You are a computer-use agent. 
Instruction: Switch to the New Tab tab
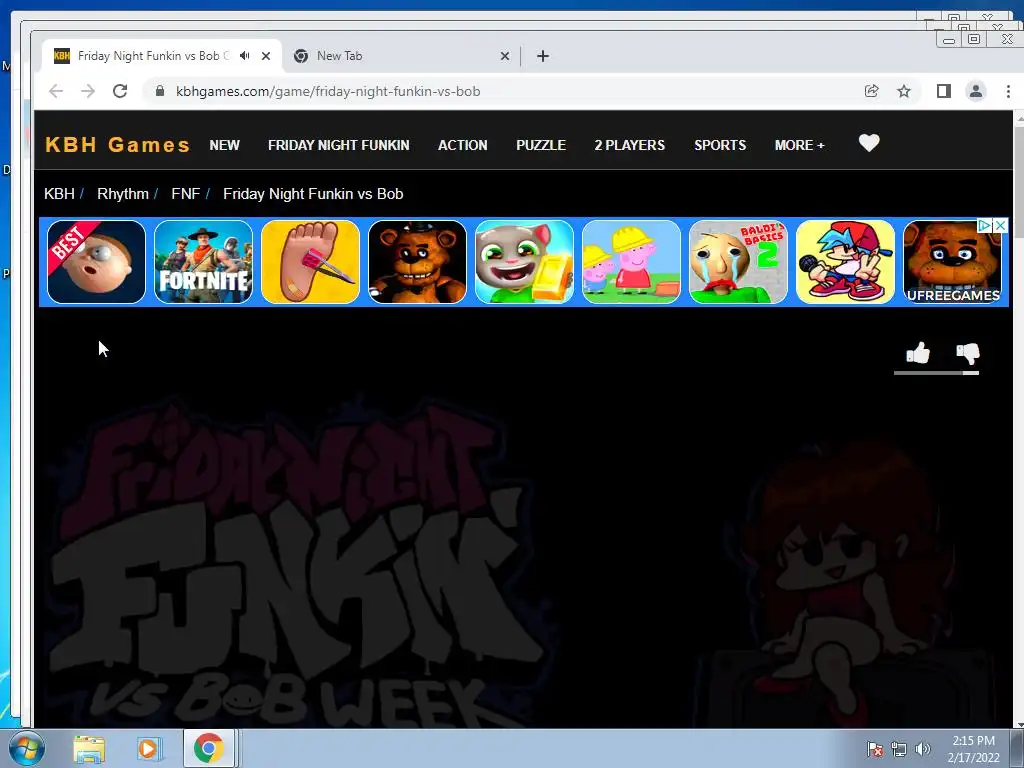tap(401, 56)
